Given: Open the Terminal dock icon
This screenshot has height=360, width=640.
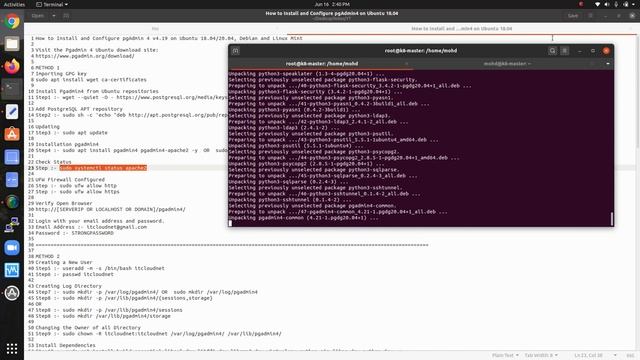Looking at the screenshot, I should click(12, 89).
